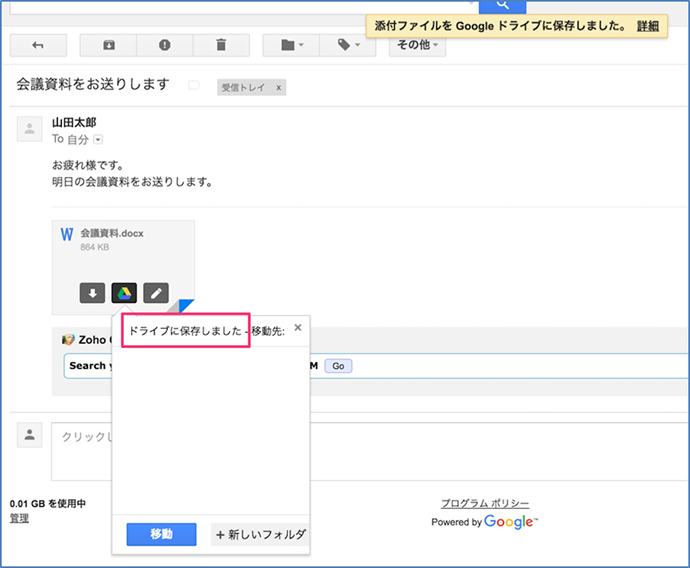Click 山田太郎 sender avatar

tap(29, 129)
